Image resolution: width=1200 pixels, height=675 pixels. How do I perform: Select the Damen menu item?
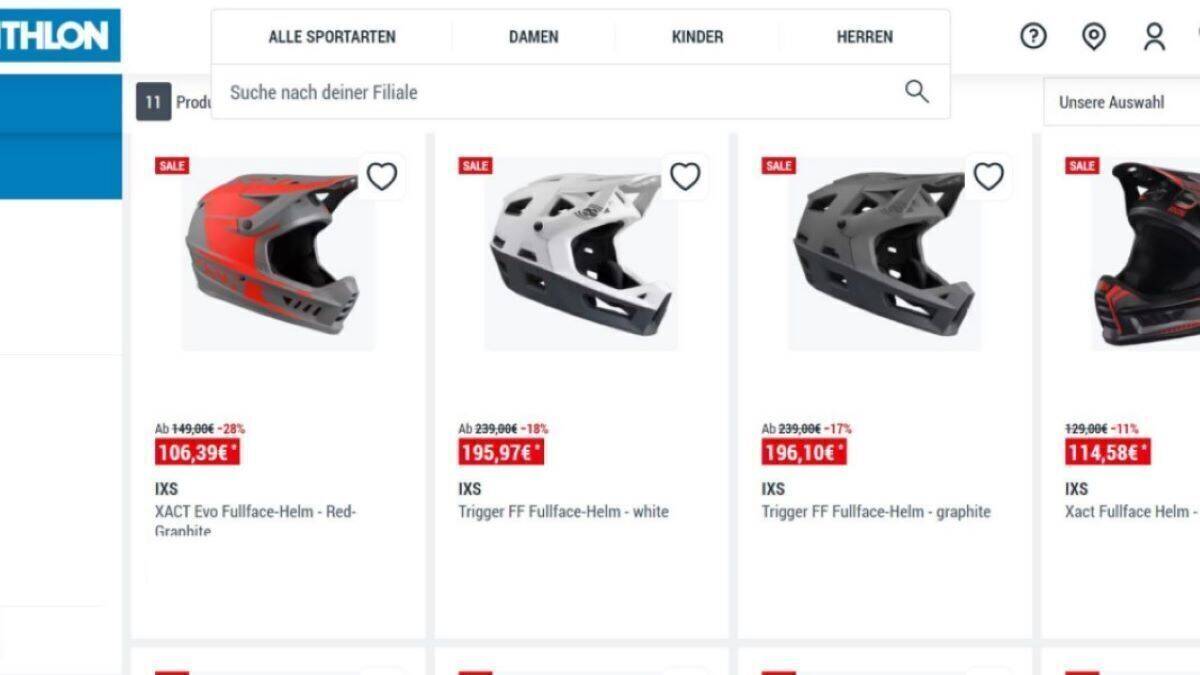[534, 37]
